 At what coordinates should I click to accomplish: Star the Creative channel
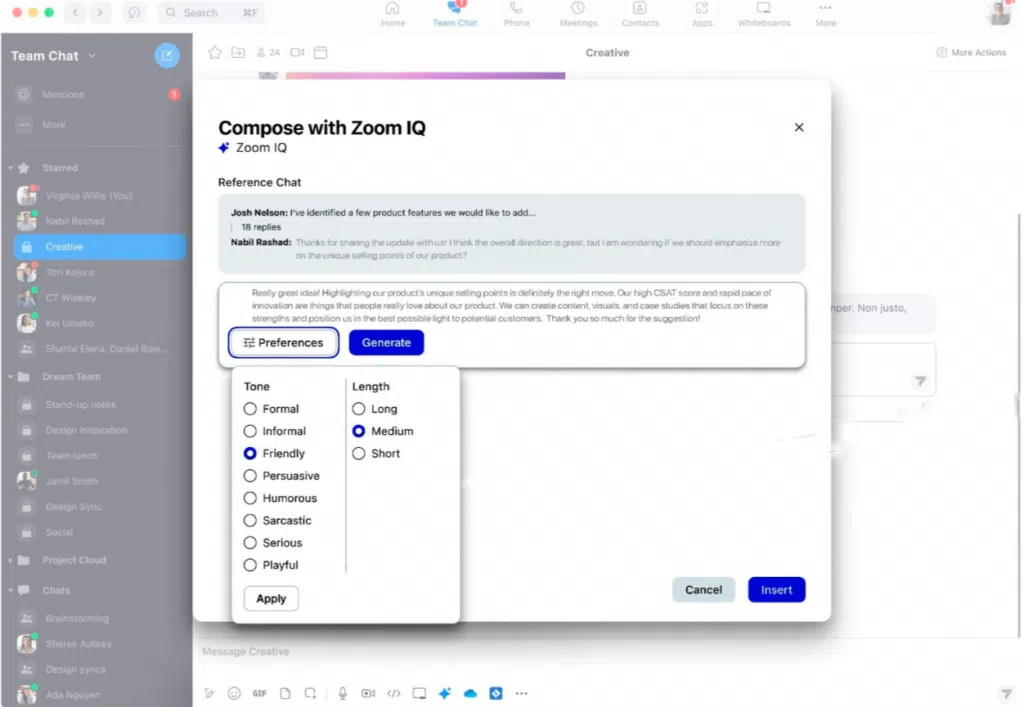213,53
